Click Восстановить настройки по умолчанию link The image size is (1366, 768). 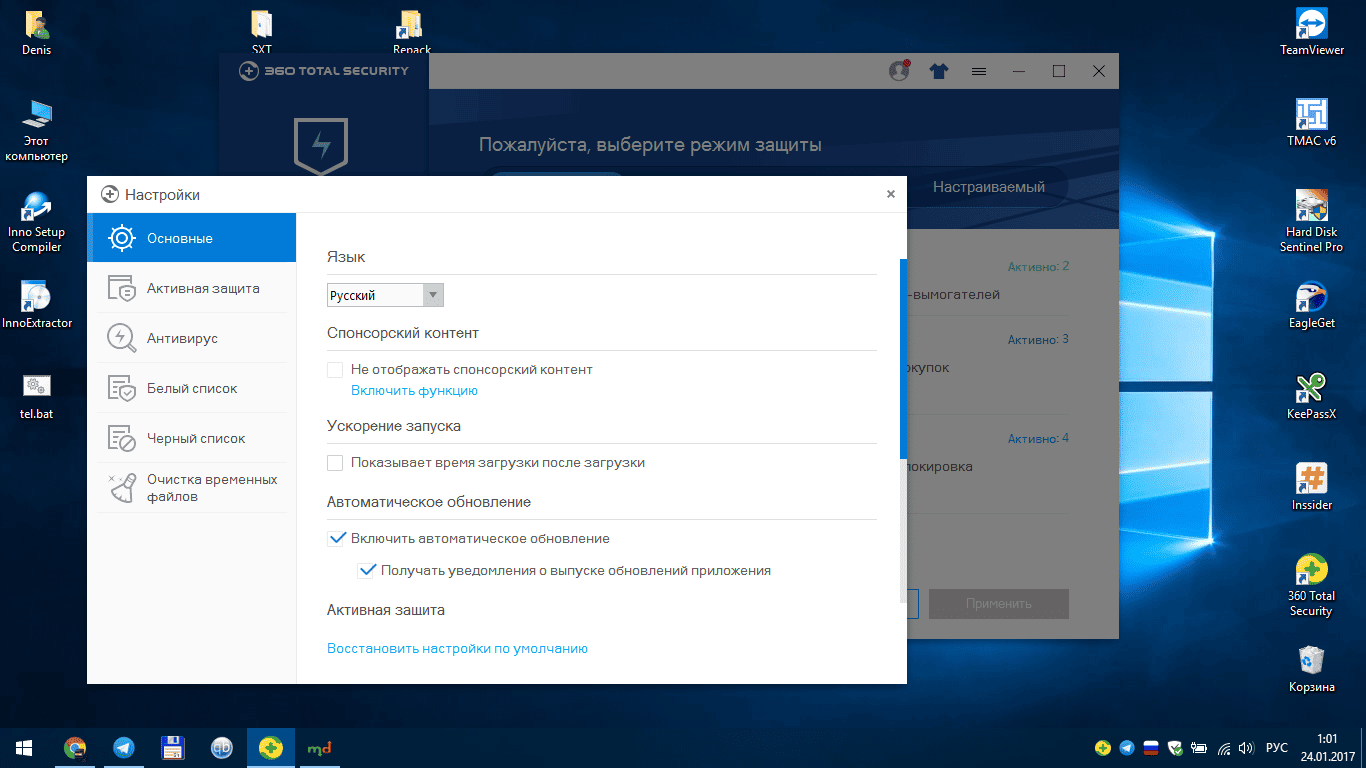pyautogui.click(x=457, y=649)
